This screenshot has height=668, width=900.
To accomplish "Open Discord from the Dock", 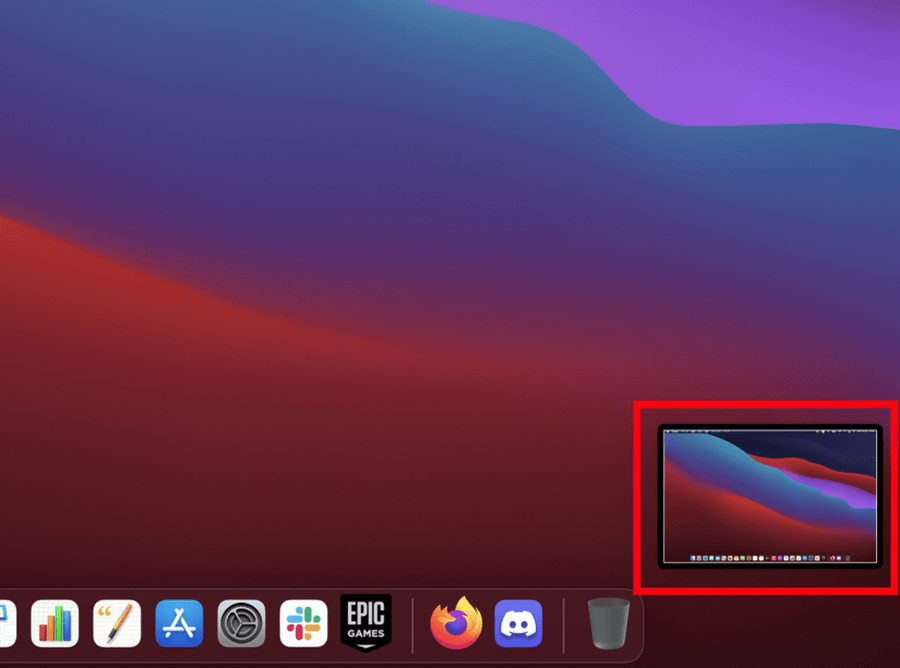I will tap(518, 623).
